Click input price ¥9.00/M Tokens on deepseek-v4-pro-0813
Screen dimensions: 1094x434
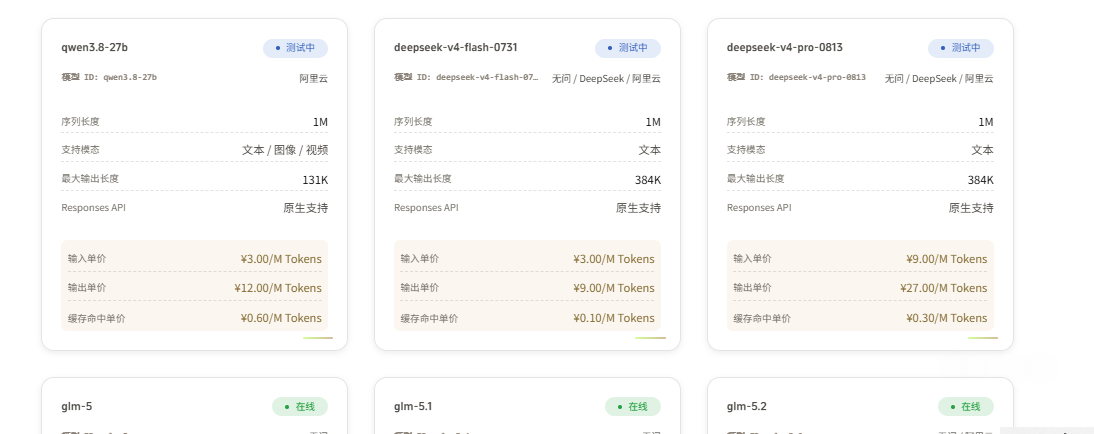[x=947, y=260]
